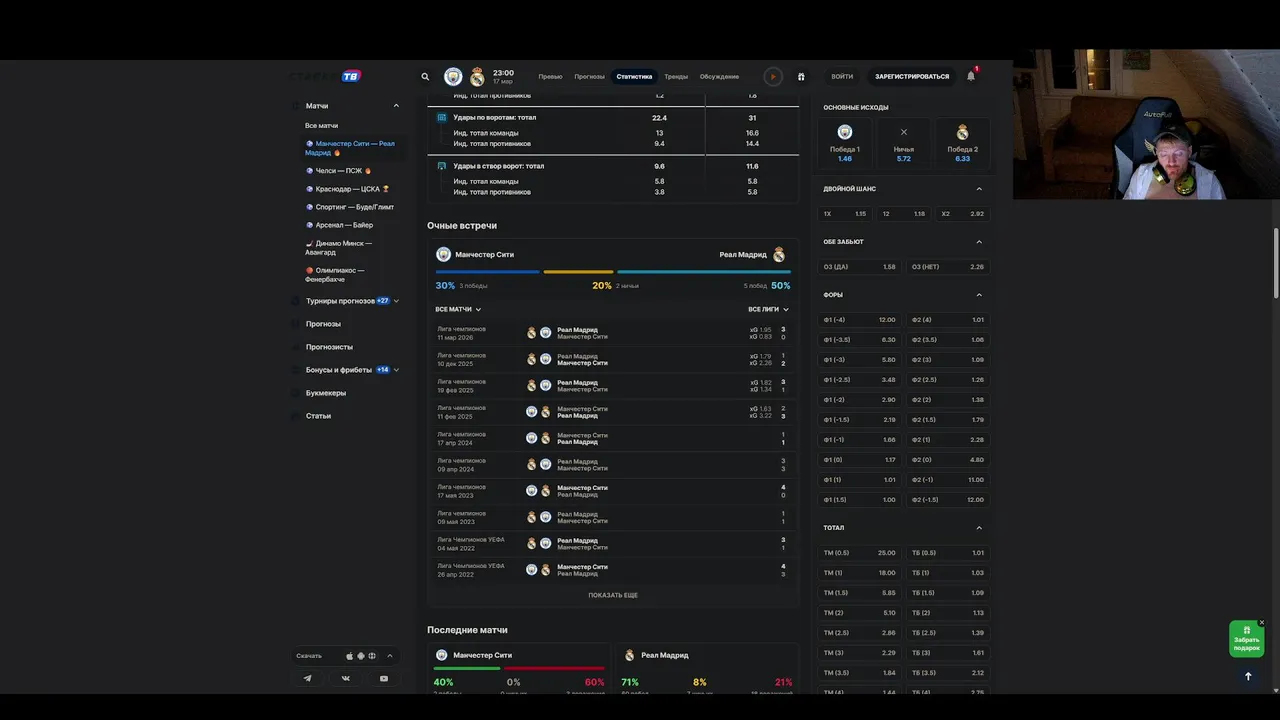
Task: Open the Все матчи filter dropdown
Action: pos(458,309)
